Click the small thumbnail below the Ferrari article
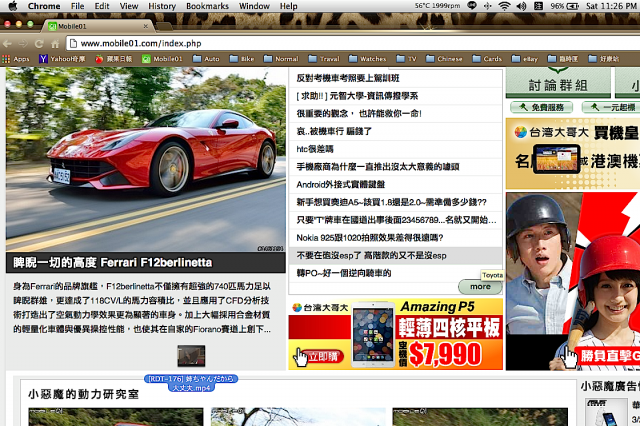 point(191,356)
